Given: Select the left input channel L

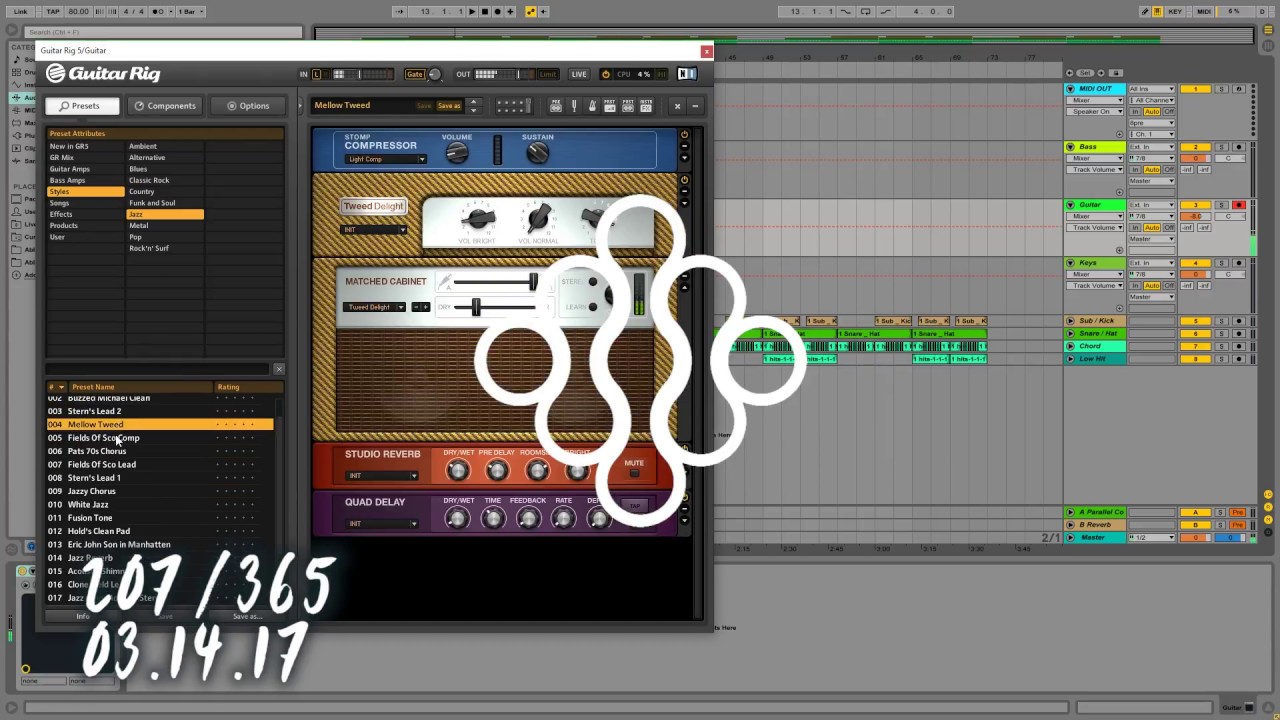Looking at the screenshot, I should 317,74.
